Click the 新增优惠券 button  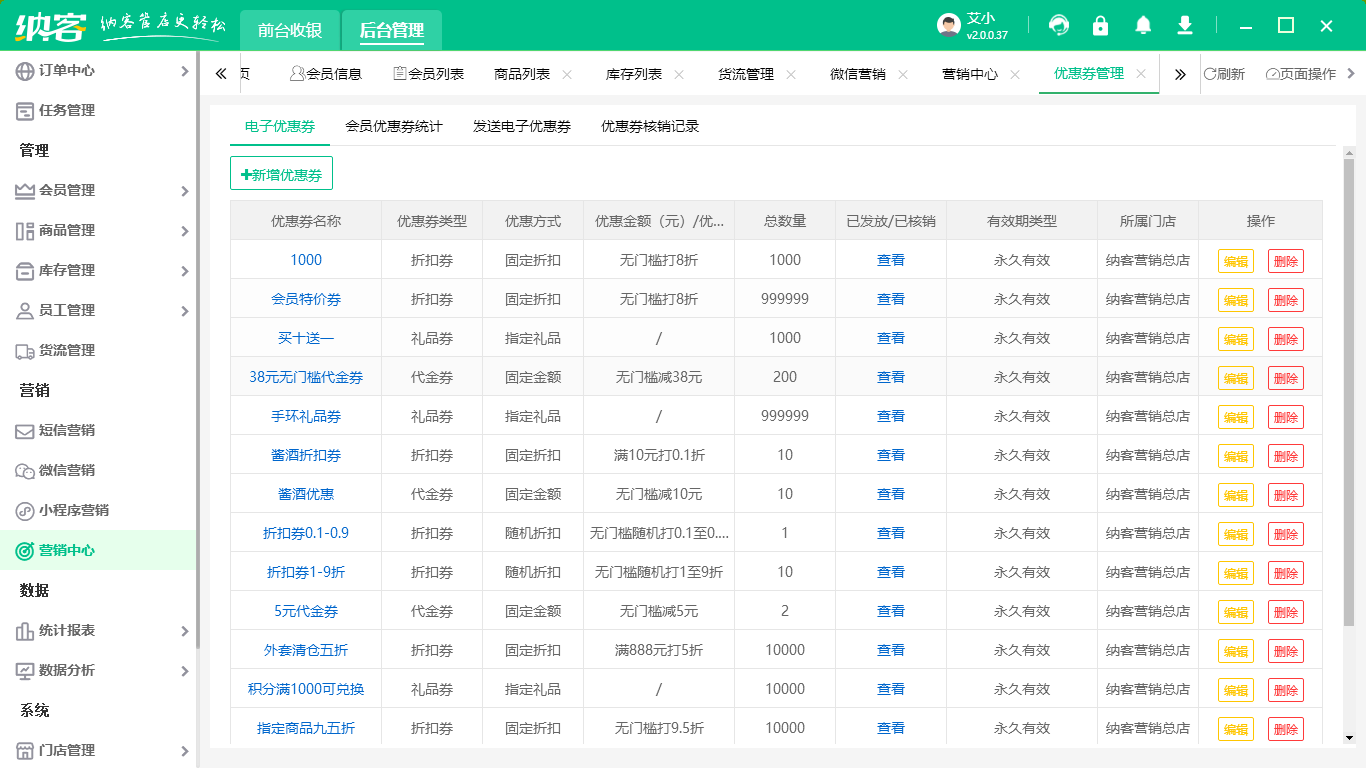click(x=281, y=173)
